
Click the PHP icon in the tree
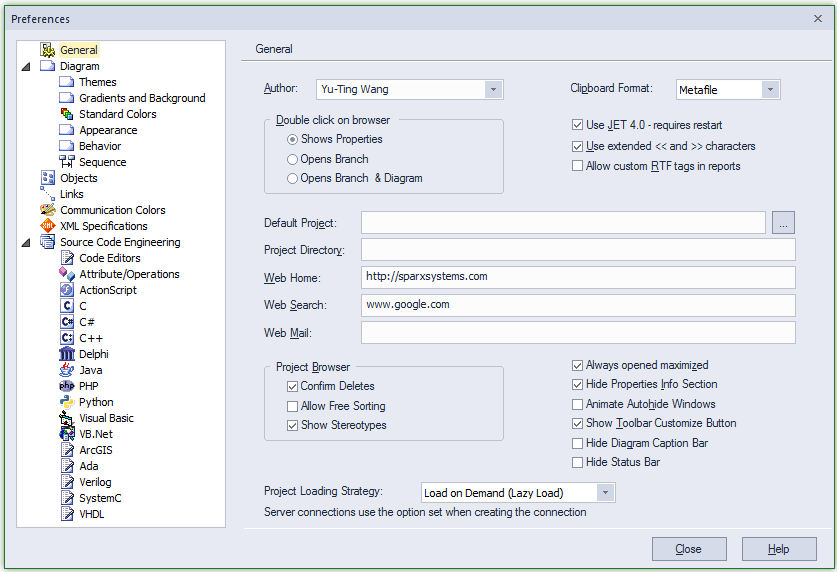click(67, 386)
